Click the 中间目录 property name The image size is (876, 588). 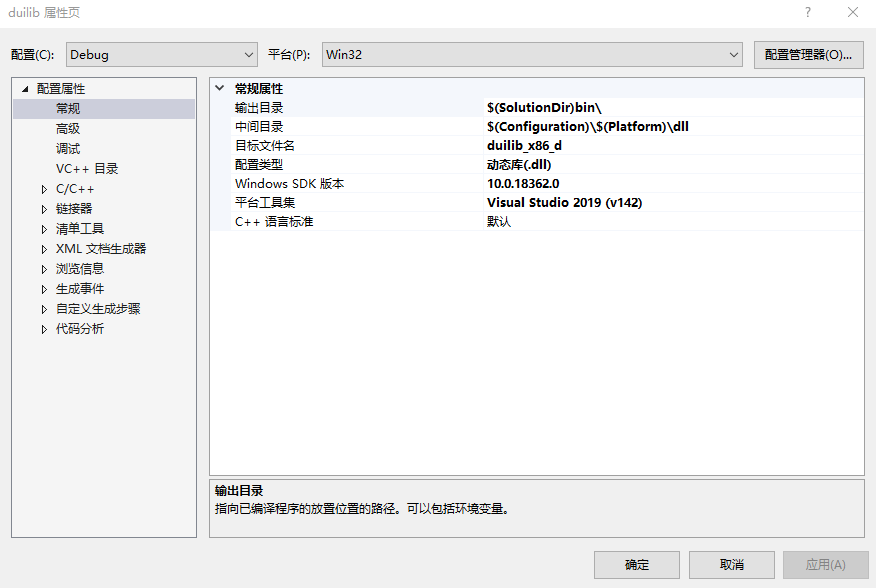pos(259,127)
